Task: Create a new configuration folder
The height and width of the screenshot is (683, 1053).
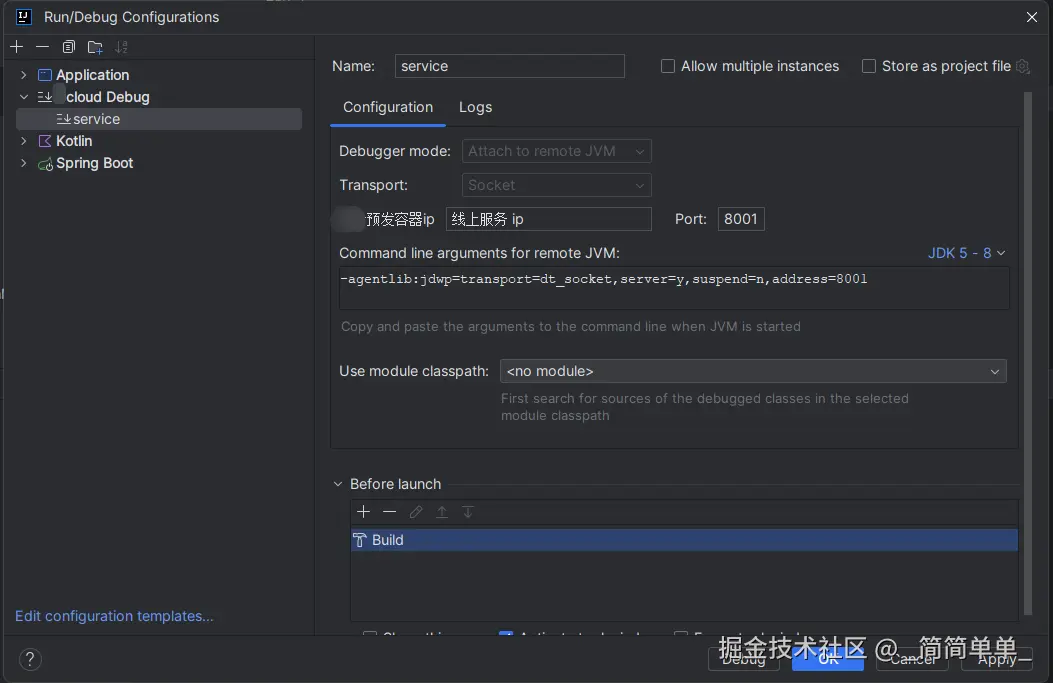Action: (x=95, y=46)
